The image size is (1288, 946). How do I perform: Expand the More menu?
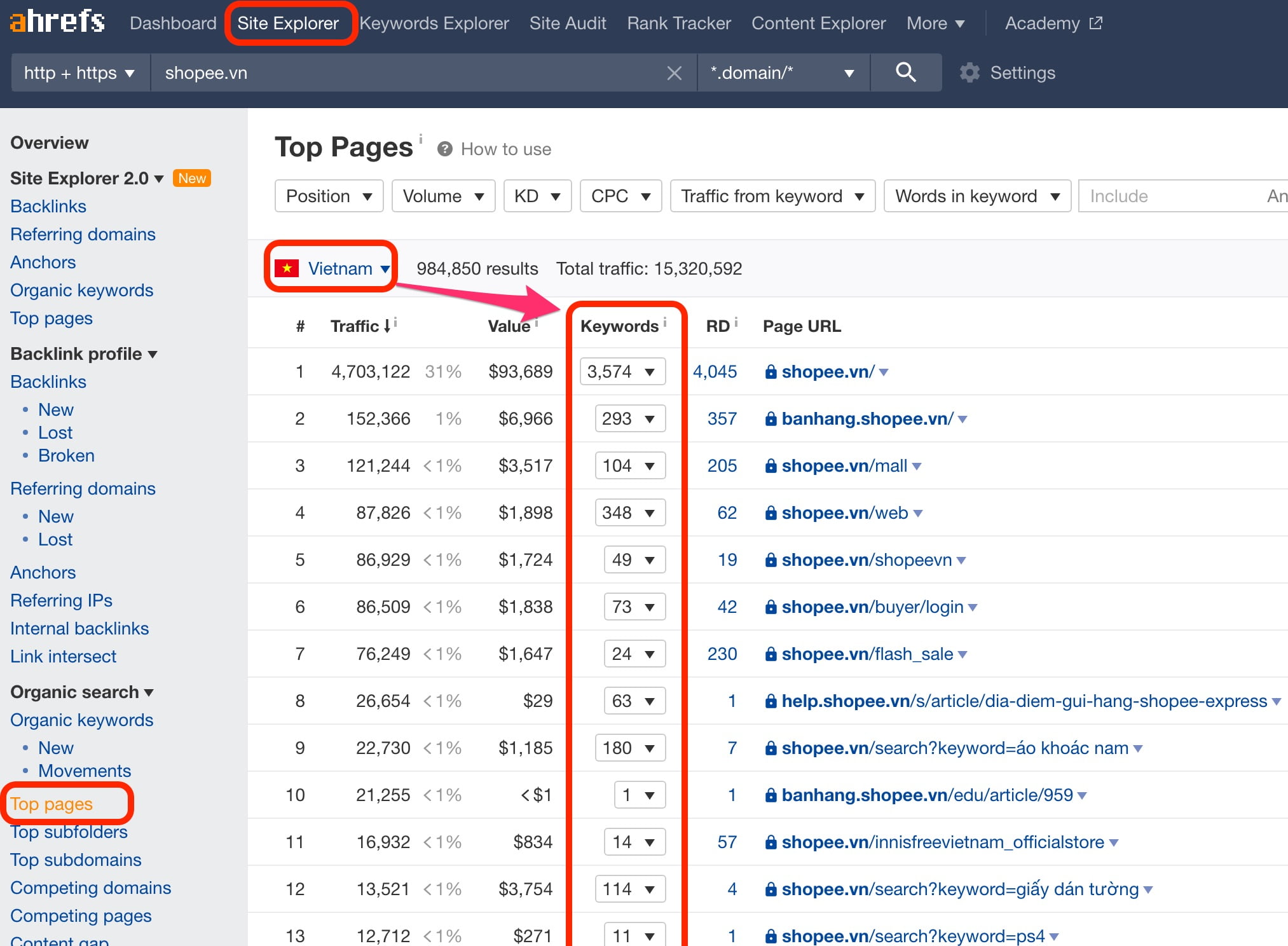pos(935,24)
